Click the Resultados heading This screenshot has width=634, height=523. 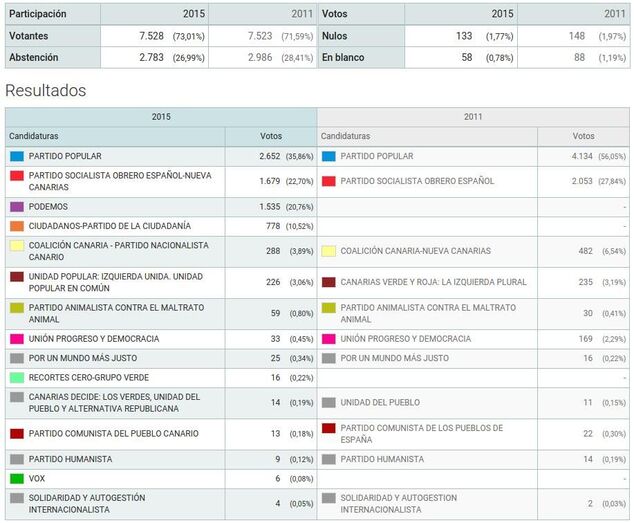(x=46, y=90)
